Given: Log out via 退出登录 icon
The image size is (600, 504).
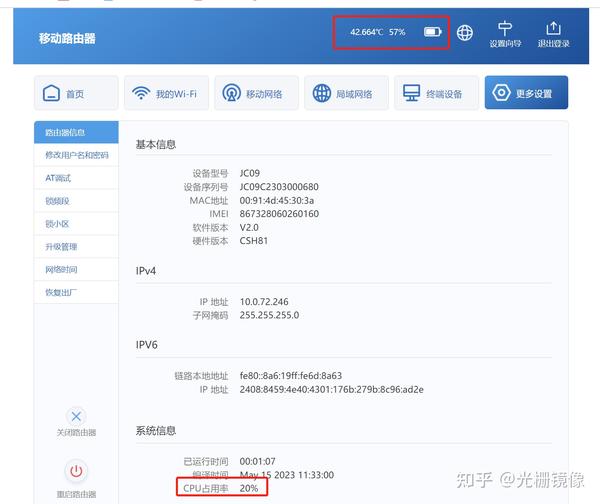Looking at the screenshot, I should (553, 34).
